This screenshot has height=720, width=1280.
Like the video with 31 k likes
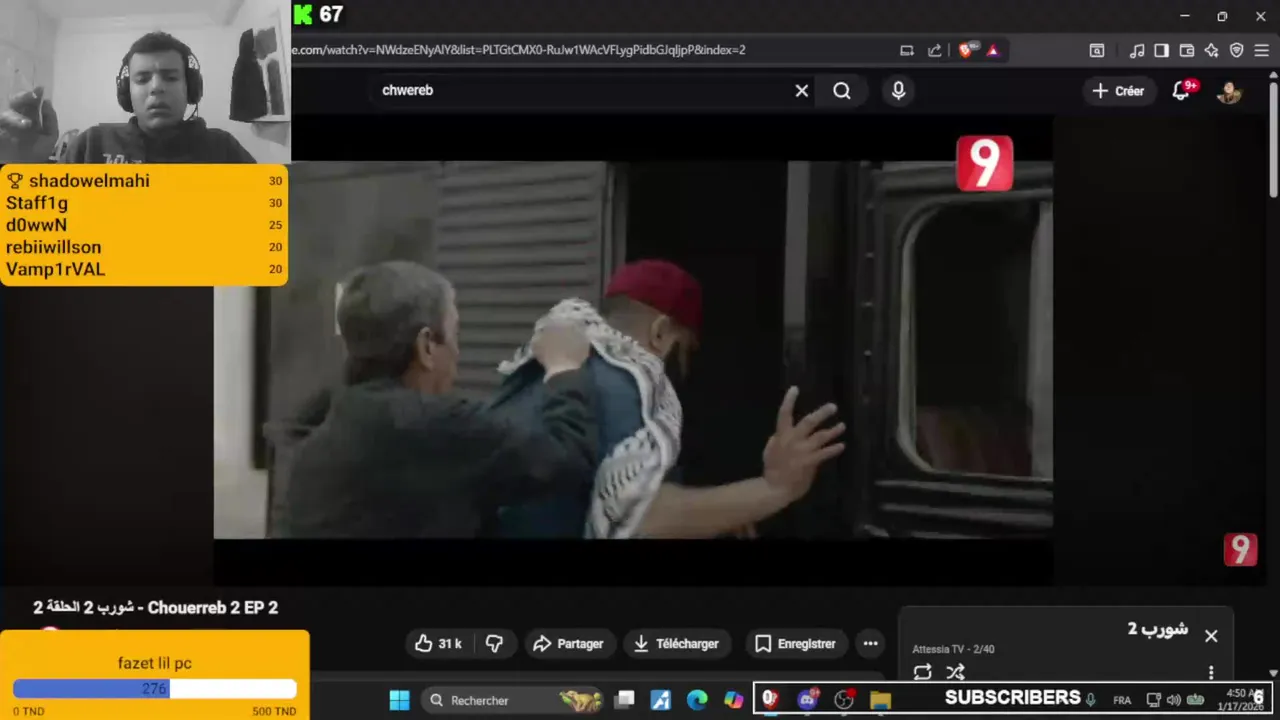pos(438,644)
